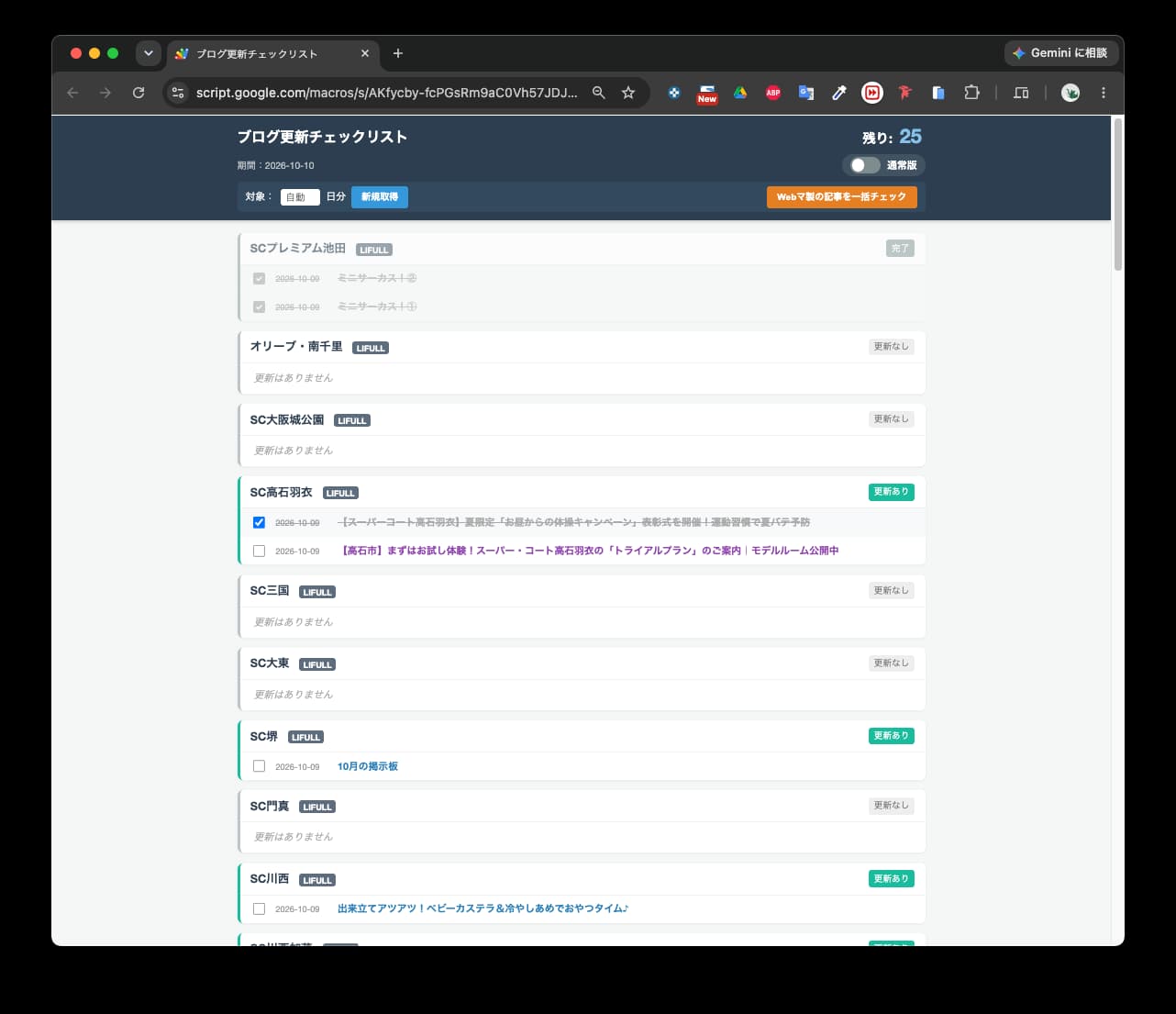
Task: Click the SC大阪城公園 heading
Action: [x=286, y=419]
